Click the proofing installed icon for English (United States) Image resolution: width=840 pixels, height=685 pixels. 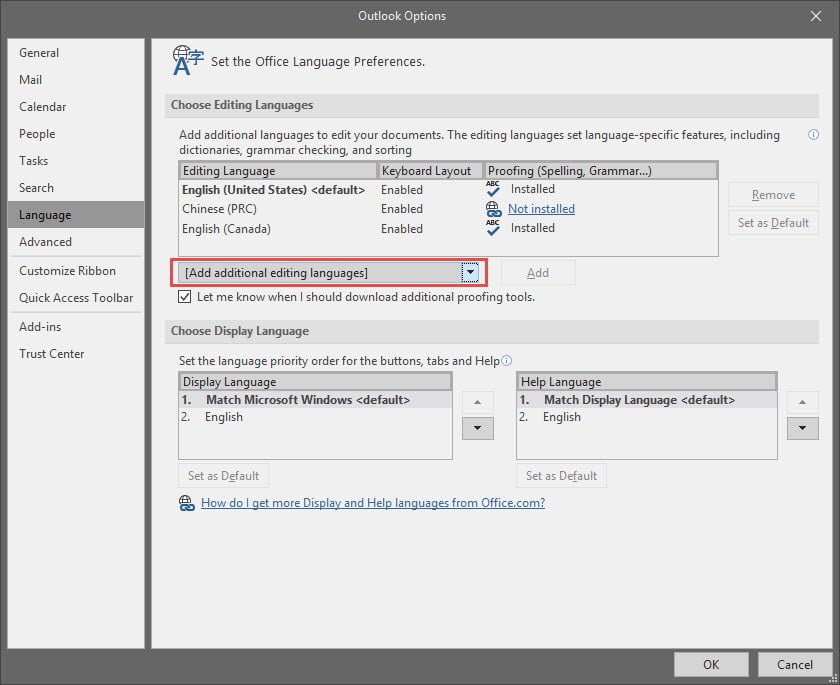click(x=493, y=189)
